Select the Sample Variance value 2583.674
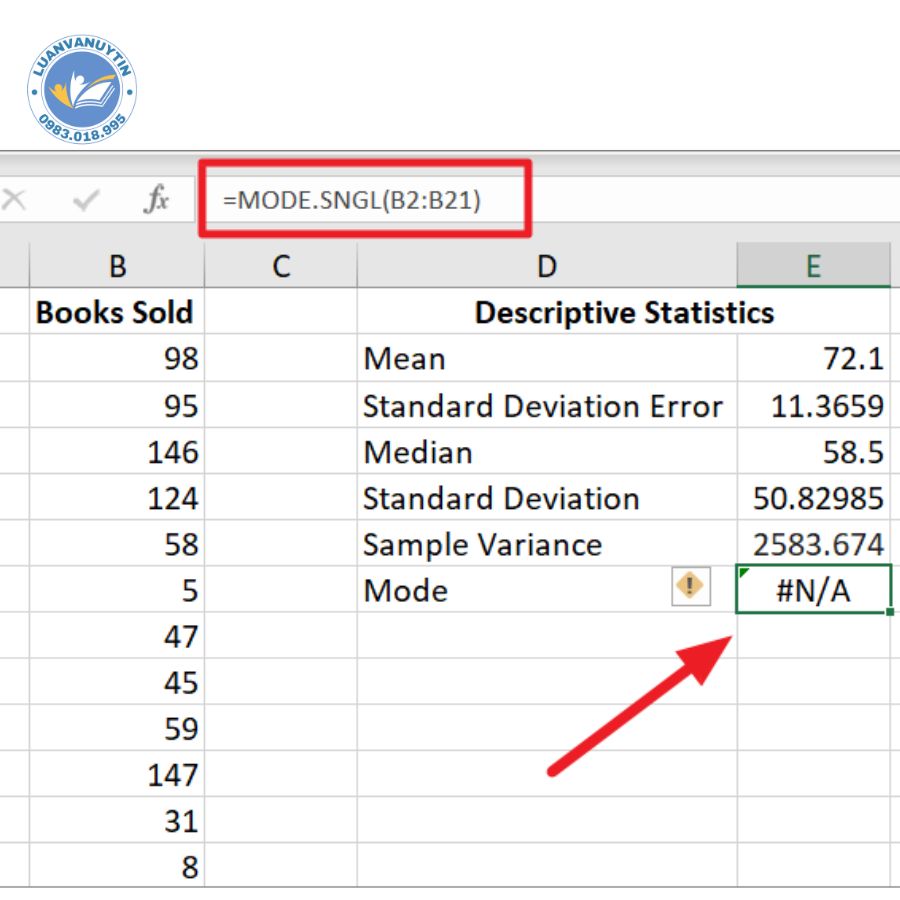Image resolution: width=900 pixels, height=900 pixels. coord(813,545)
